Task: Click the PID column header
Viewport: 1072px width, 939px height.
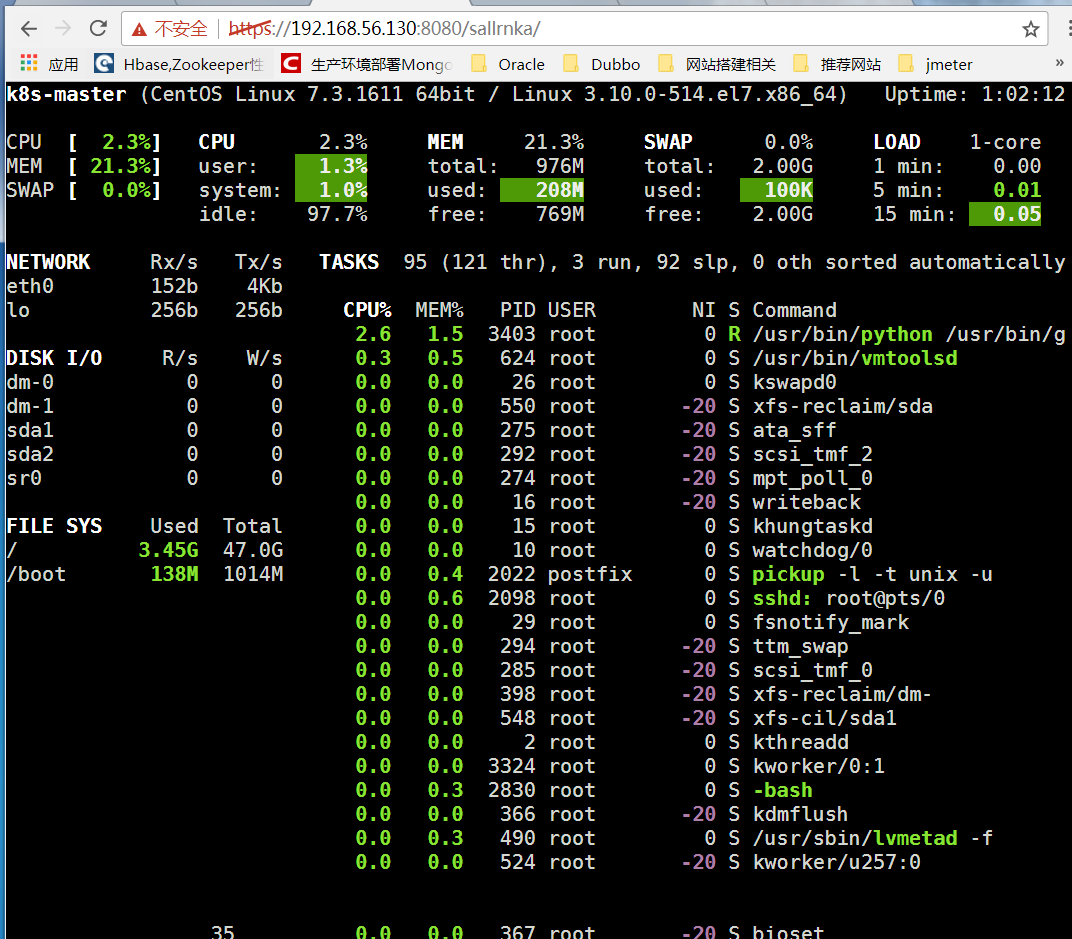Action: [x=517, y=310]
